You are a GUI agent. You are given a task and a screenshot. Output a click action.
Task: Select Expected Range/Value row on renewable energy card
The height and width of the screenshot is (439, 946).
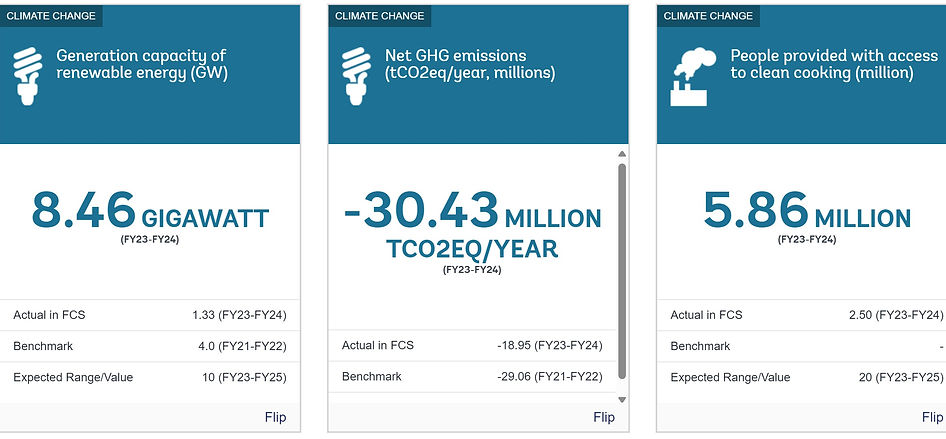(x=150, y=377)
